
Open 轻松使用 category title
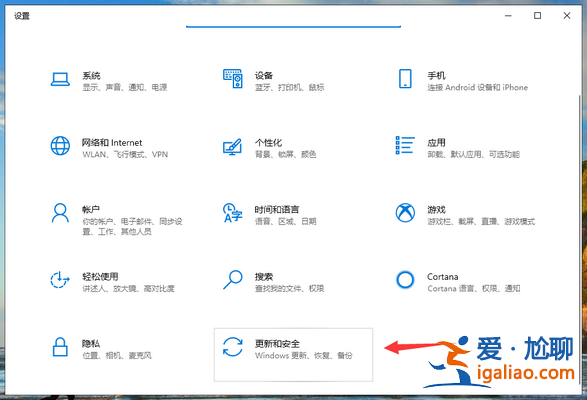click(100, 277)
